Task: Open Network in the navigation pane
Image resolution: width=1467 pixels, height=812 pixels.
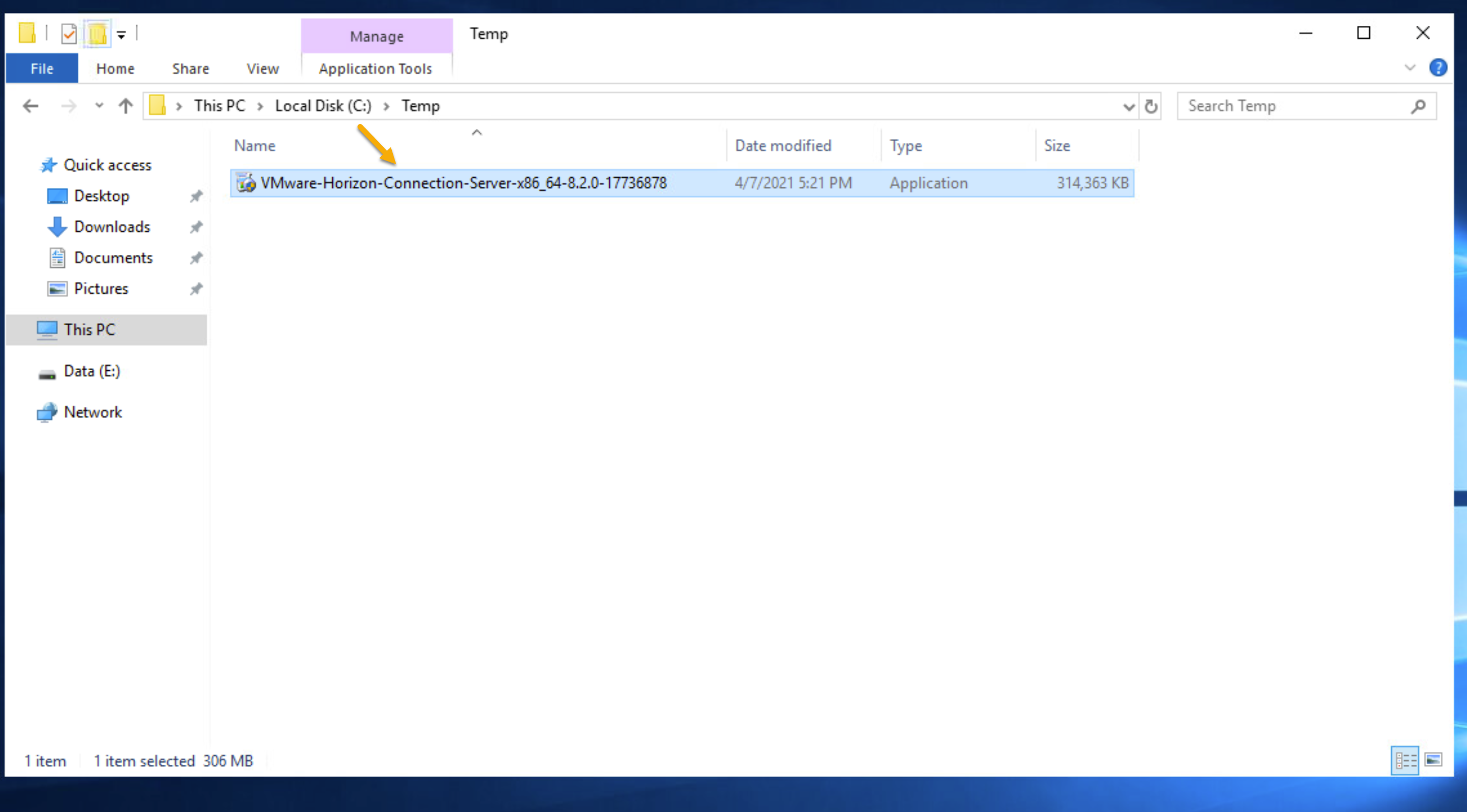Action: click(92, 412)
